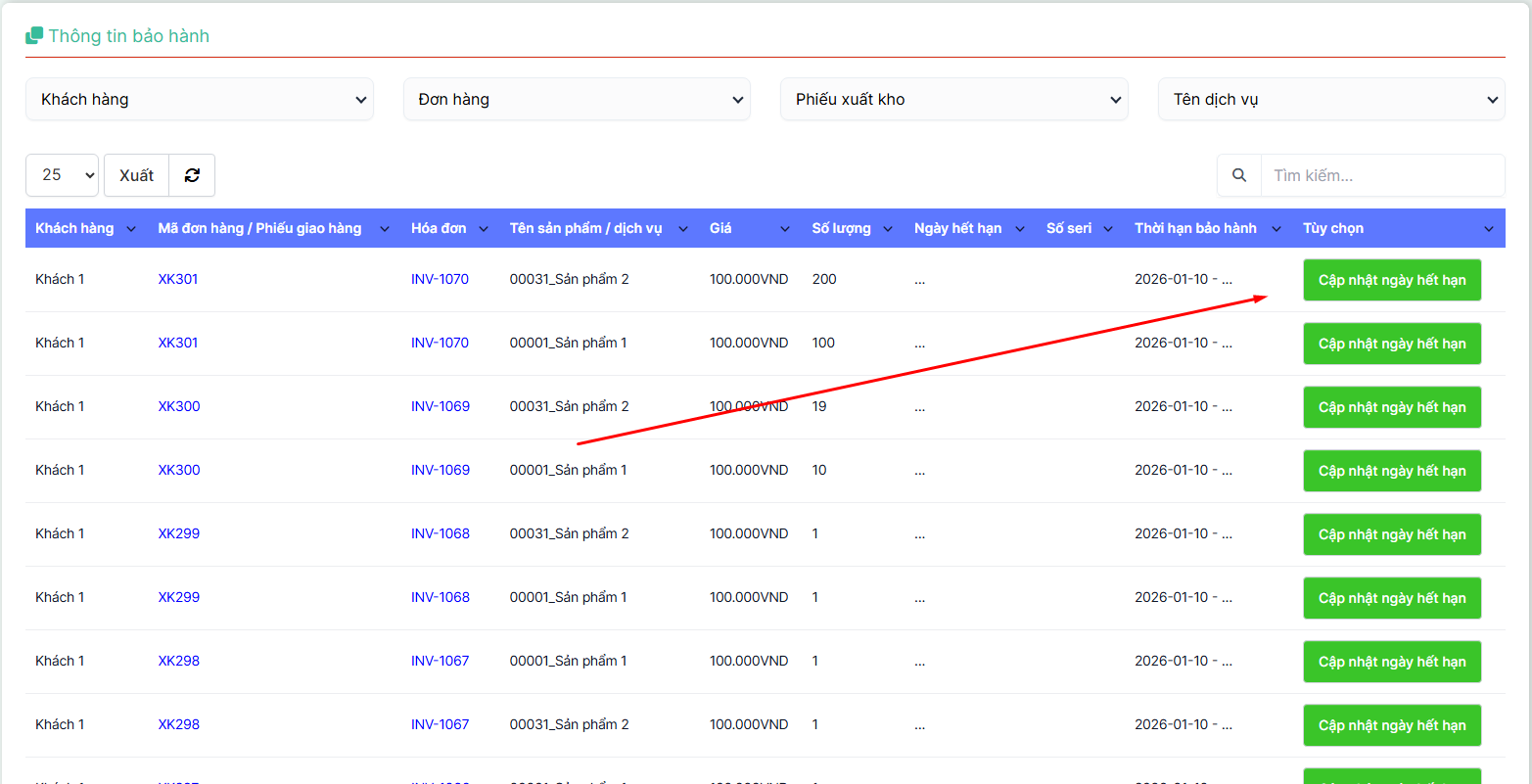Focus the Tìm kiếm search field
Screen dimensions: 1532x784
click(1381, 175)
